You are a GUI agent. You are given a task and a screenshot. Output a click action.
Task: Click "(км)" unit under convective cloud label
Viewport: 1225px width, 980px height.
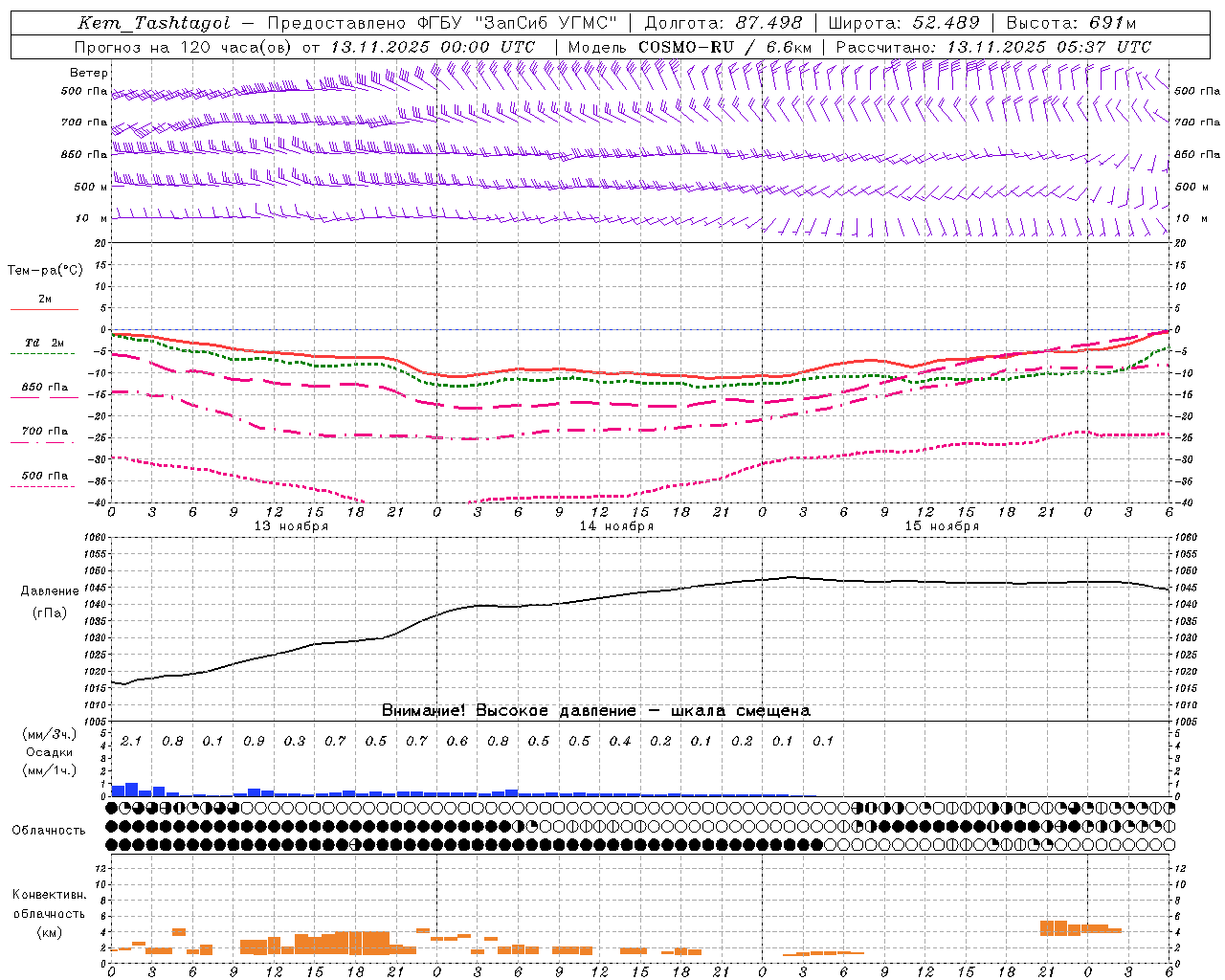[x=49, y=932]
